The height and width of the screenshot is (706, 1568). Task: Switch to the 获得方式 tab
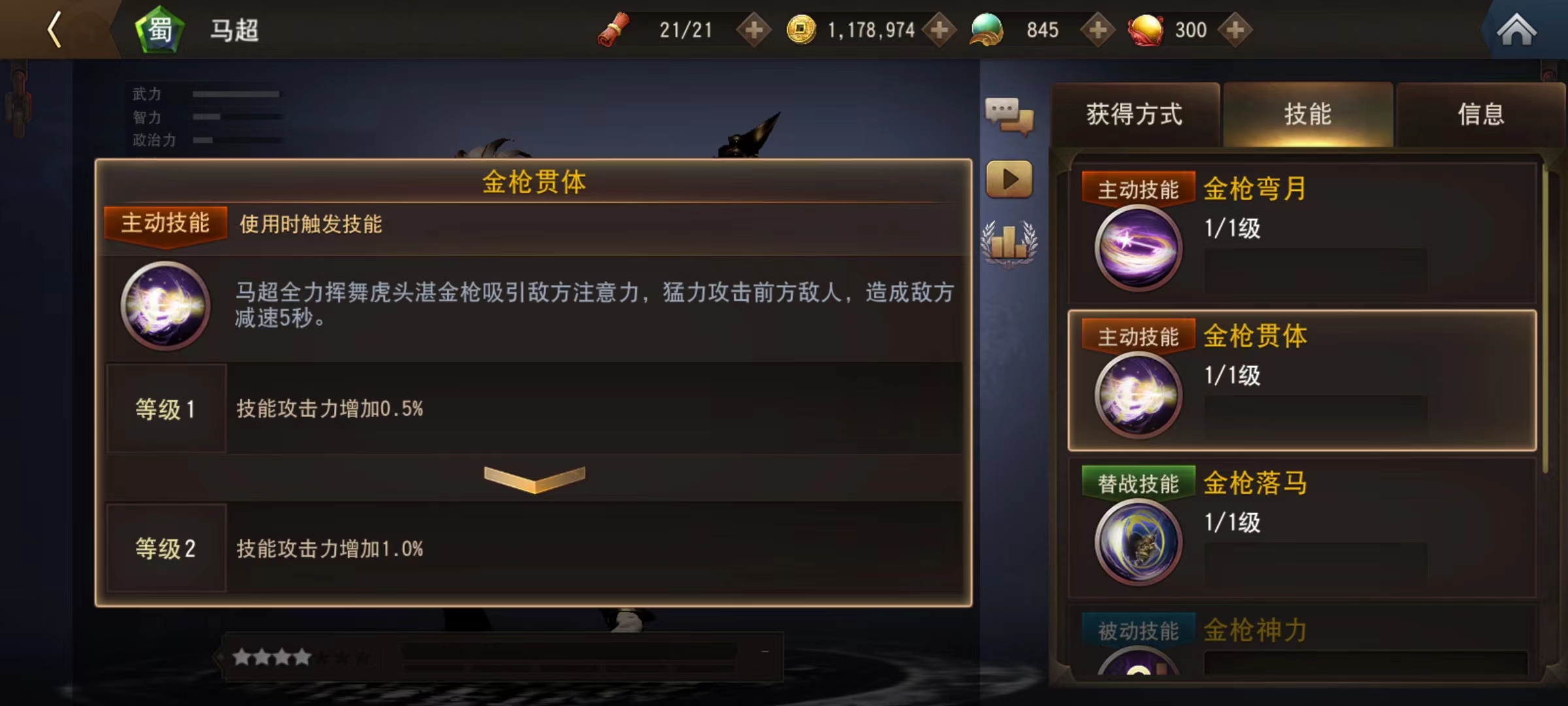tap(1135, 114)
